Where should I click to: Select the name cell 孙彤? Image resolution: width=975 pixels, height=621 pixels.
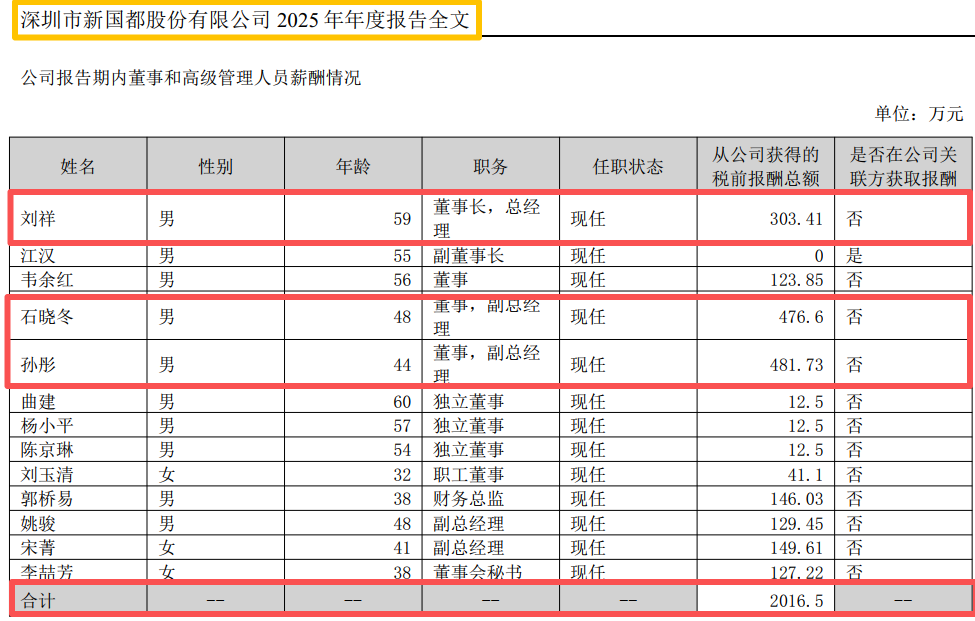(x=38, y=365)
